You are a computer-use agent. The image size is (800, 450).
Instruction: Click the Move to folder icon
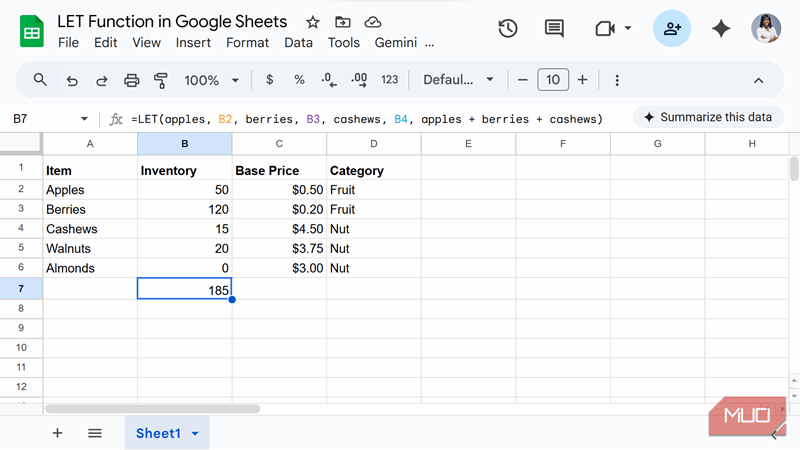(343, 22)
